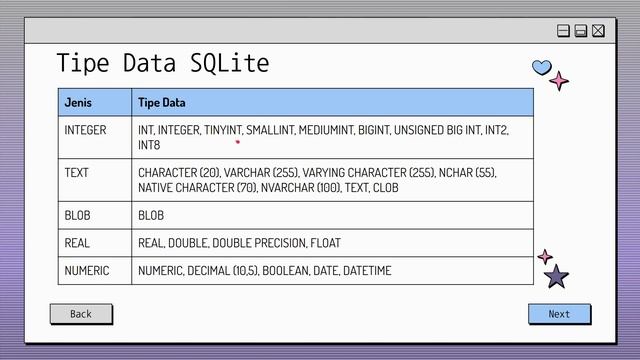Select the BLOB label in Jenis column
This screenshot has width=640, height=360.
point(78,216)
